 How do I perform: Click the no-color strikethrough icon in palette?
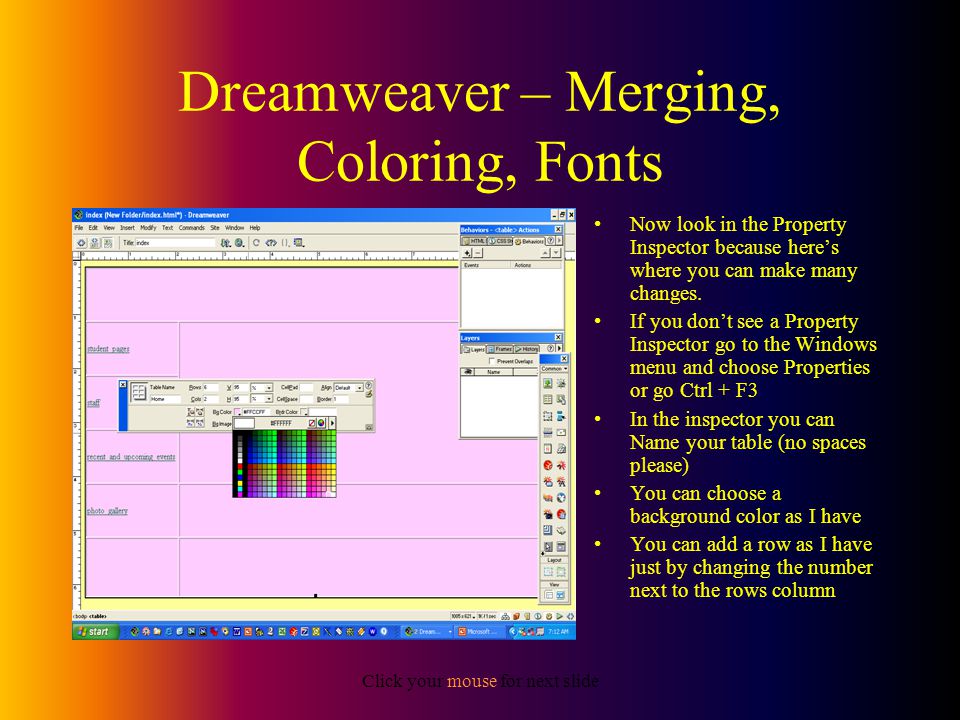click(312, 423)
